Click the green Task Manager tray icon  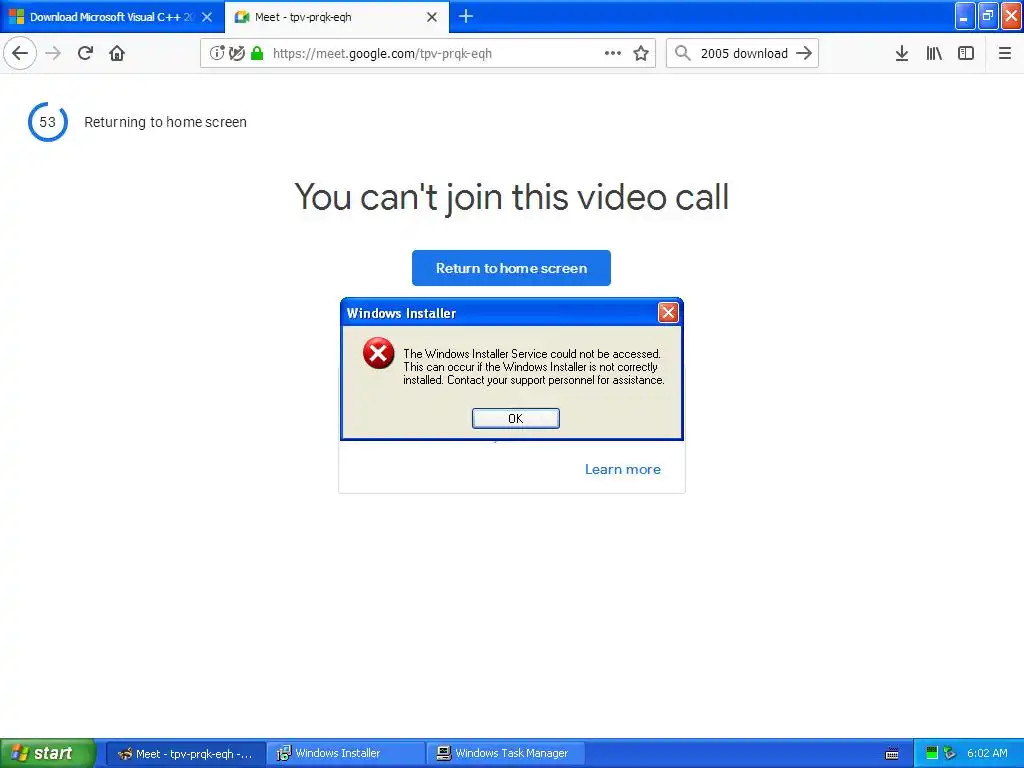point(932,753)
